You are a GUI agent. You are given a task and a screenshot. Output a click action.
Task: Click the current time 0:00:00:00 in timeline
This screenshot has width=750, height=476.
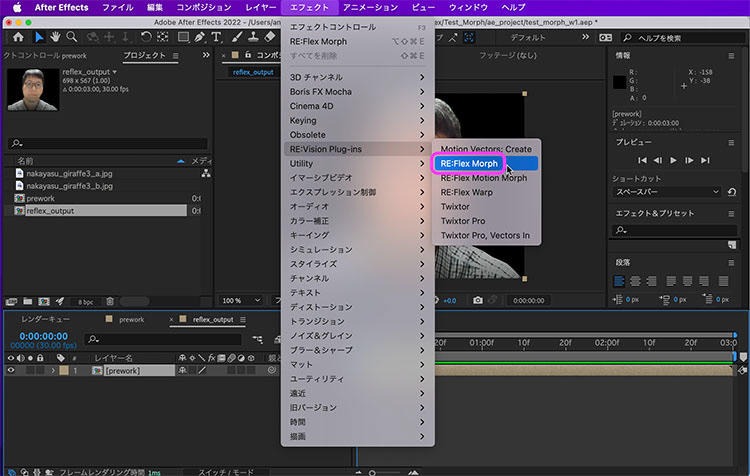coord(43,336)
